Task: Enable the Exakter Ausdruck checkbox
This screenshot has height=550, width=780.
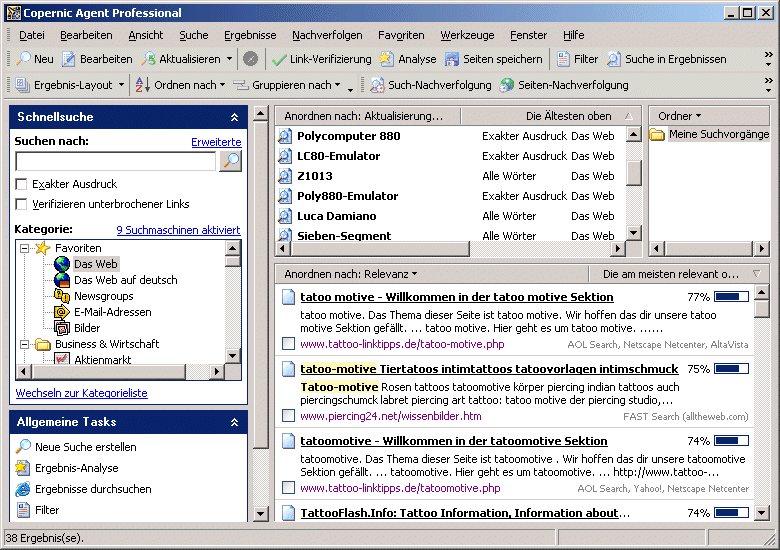Action: click(21, 184)
